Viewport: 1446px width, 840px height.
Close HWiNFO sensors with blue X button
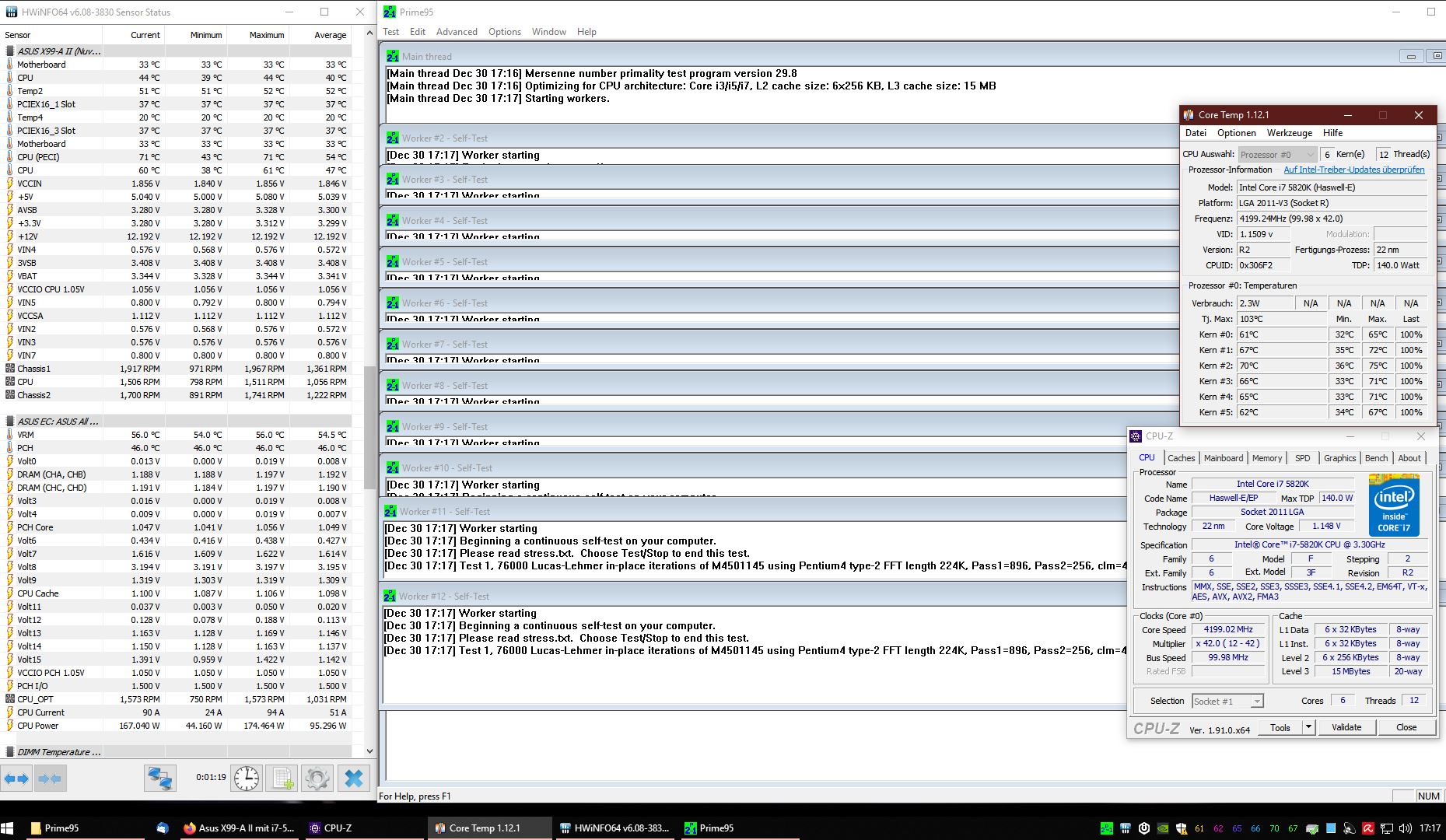(x=353, y=778)
